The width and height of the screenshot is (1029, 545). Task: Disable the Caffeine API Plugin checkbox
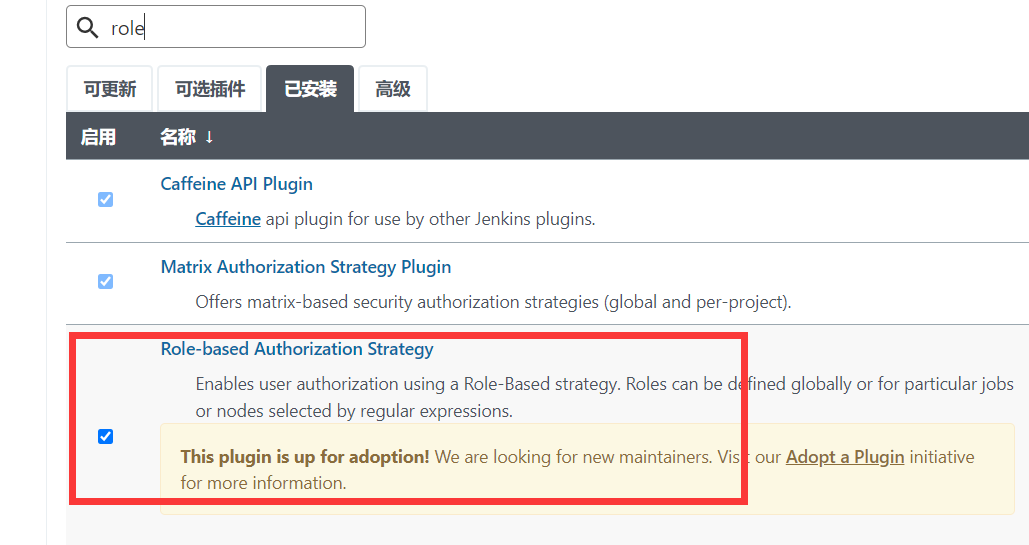(x=105, y=199)
